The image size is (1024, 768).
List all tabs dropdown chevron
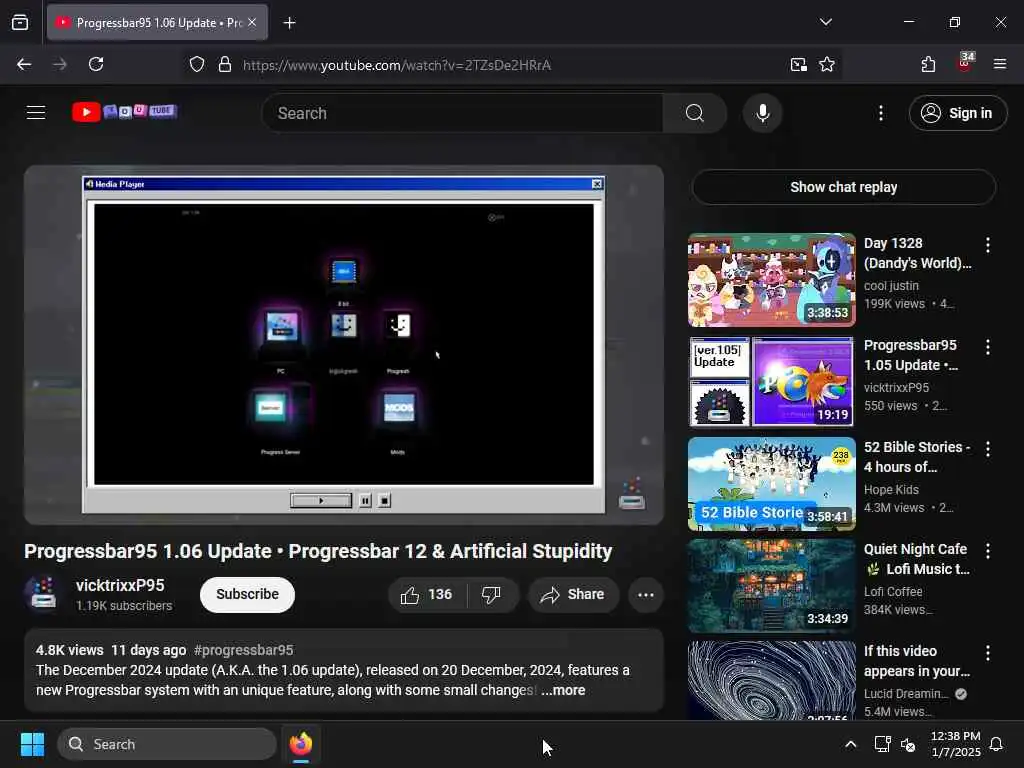[x=825, y=22]
